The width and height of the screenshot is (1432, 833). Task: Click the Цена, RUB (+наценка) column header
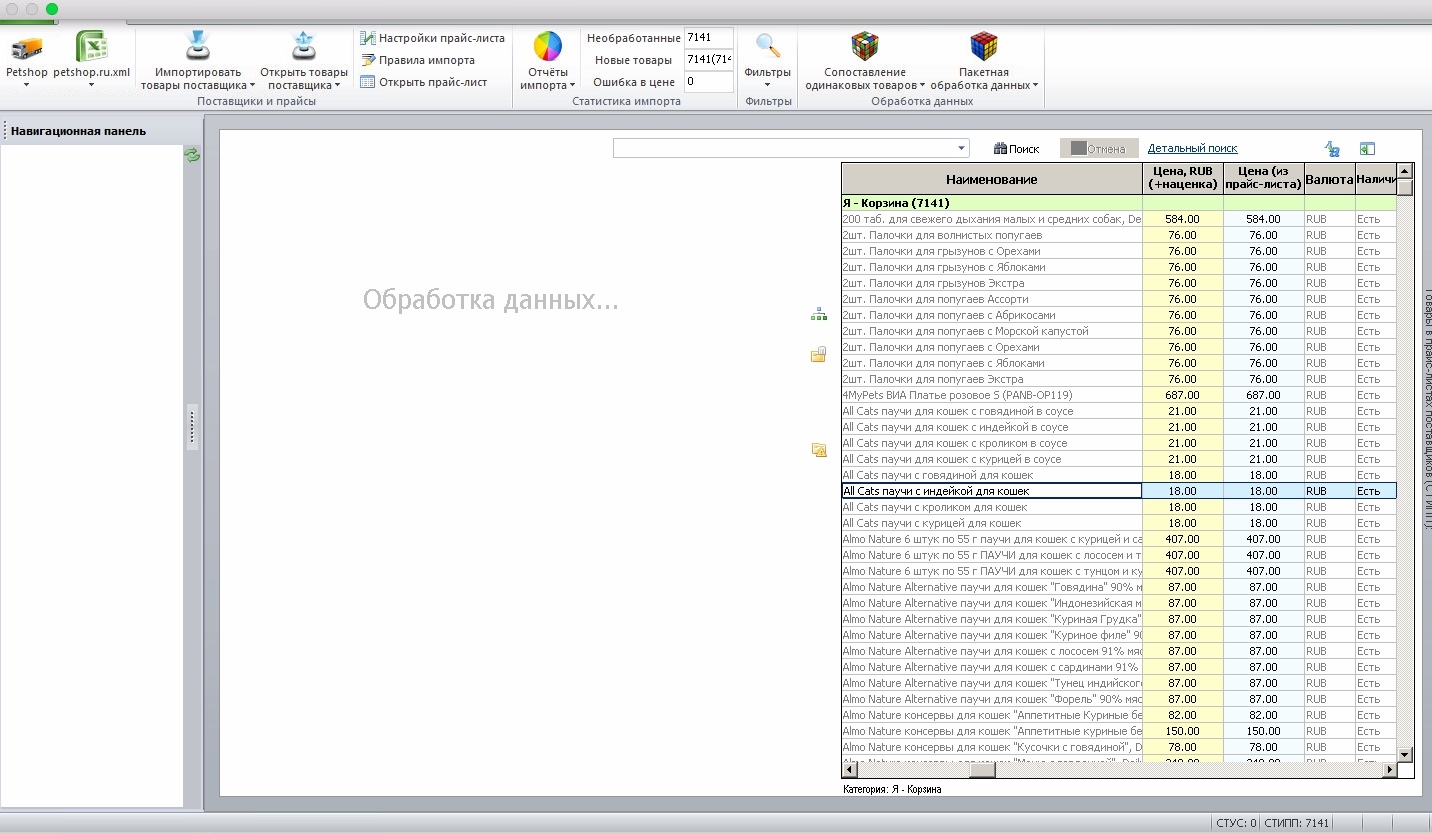(x=1183, y=179)
